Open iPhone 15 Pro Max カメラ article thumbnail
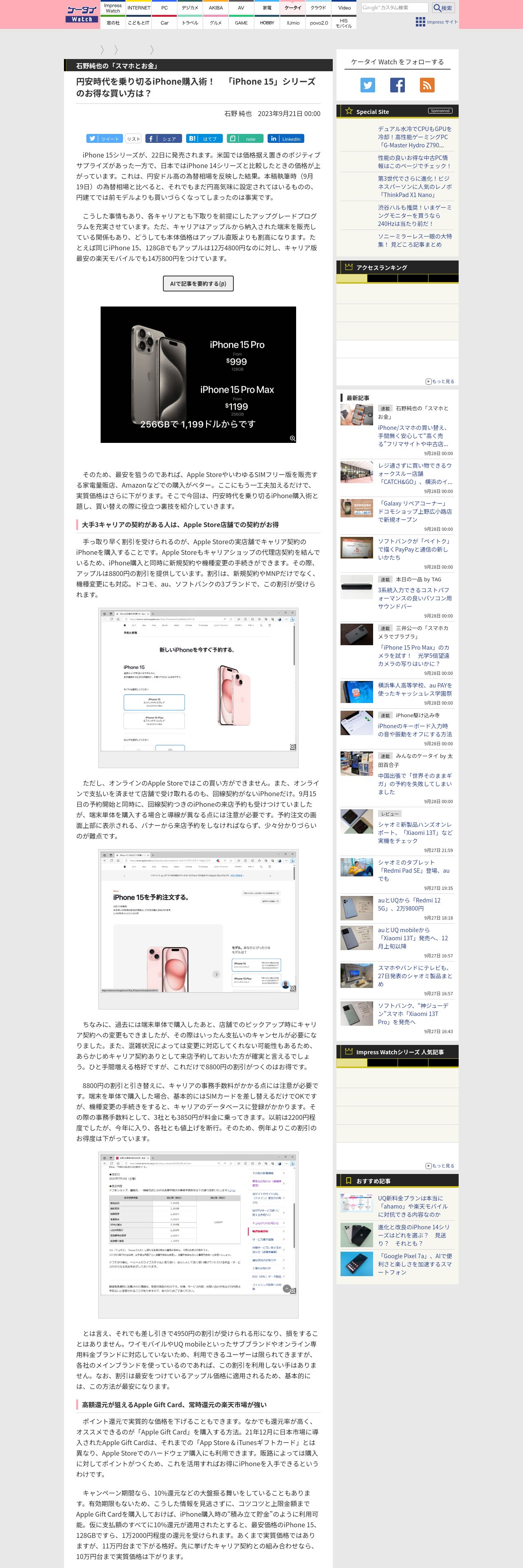The height and width of the screenshot is (1568, 523). [357, 634]
